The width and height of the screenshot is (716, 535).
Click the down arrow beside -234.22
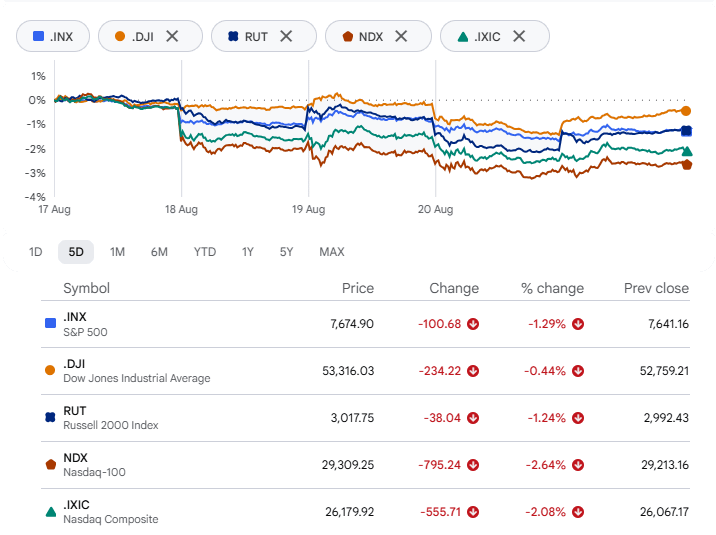point(473,371)
